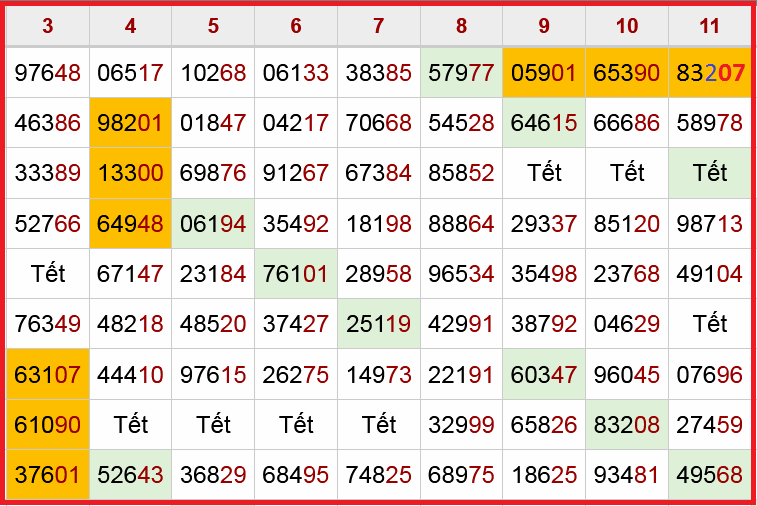Select orange cell 98201
Viewport: 757px width, 506px height.
(130, 123)
